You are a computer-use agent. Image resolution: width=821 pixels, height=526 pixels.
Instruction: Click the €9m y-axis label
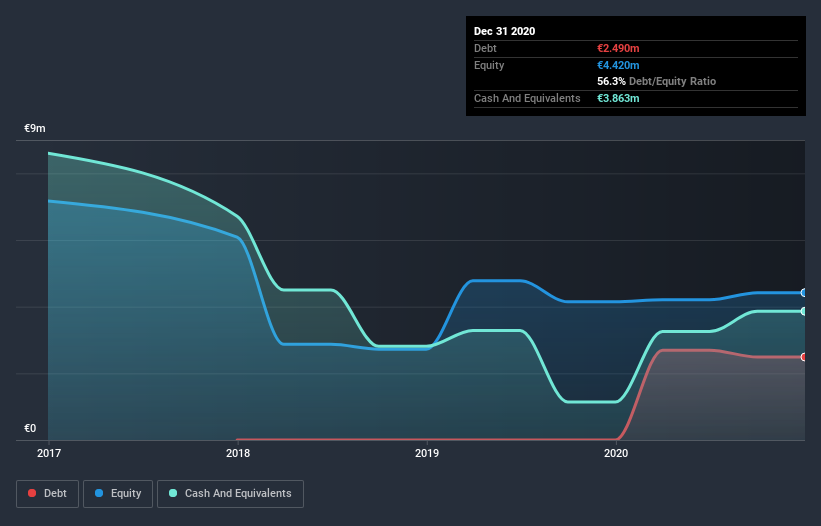pyautogui.click(x=35, y=128)
